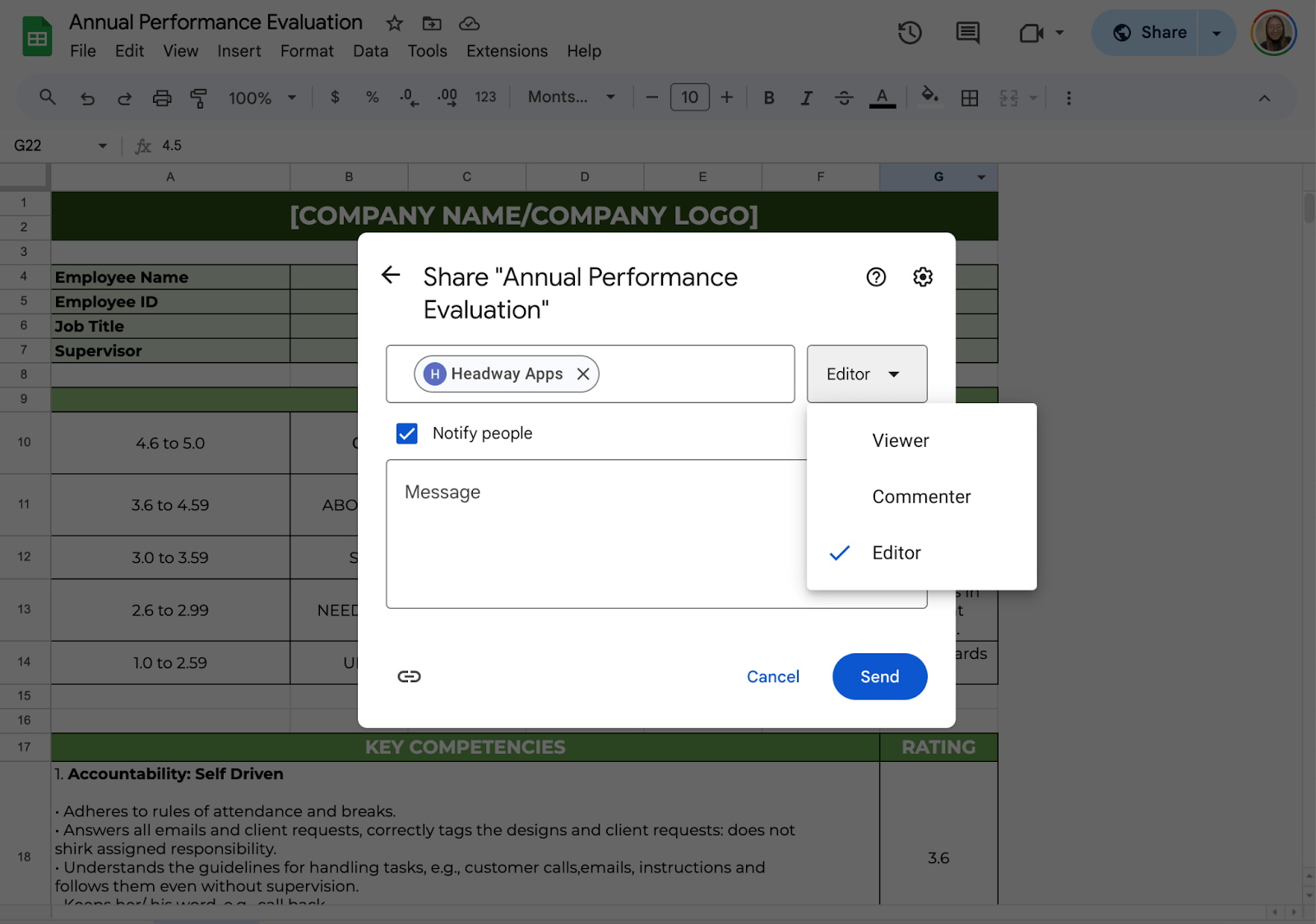Undo the last action
1316x924 pixels.
[87, 98]
